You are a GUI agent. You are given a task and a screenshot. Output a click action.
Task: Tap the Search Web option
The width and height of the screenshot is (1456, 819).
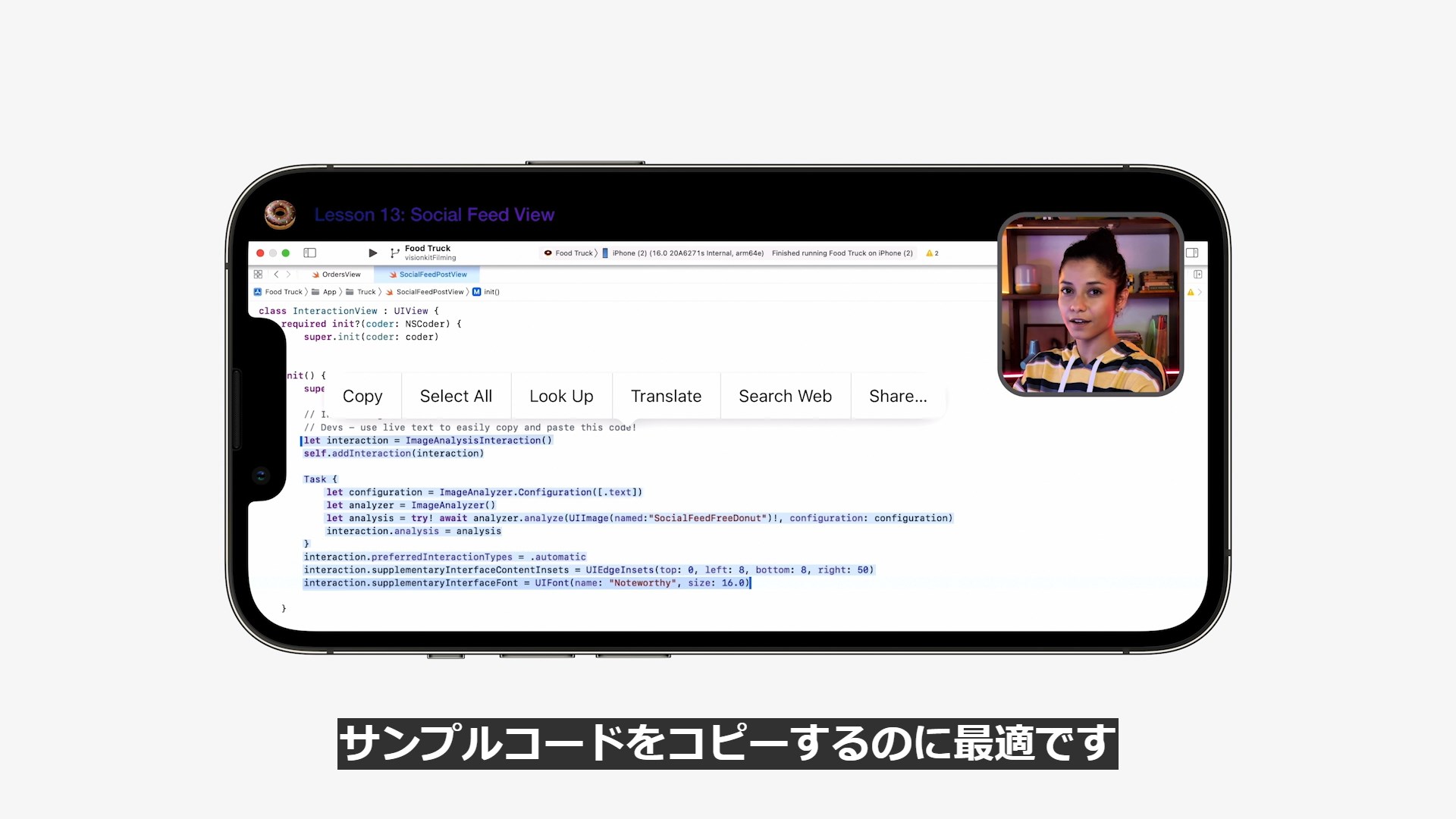[785, 396]
